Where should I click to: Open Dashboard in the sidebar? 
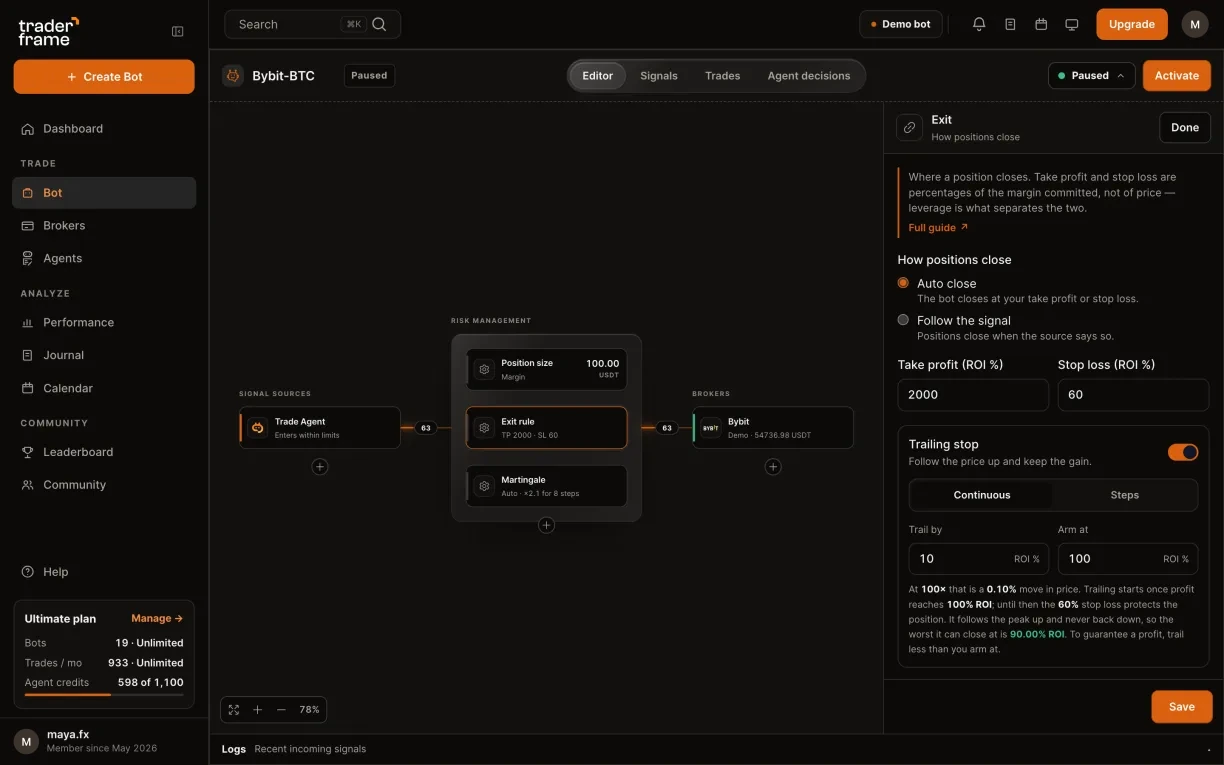coord(104,129)
